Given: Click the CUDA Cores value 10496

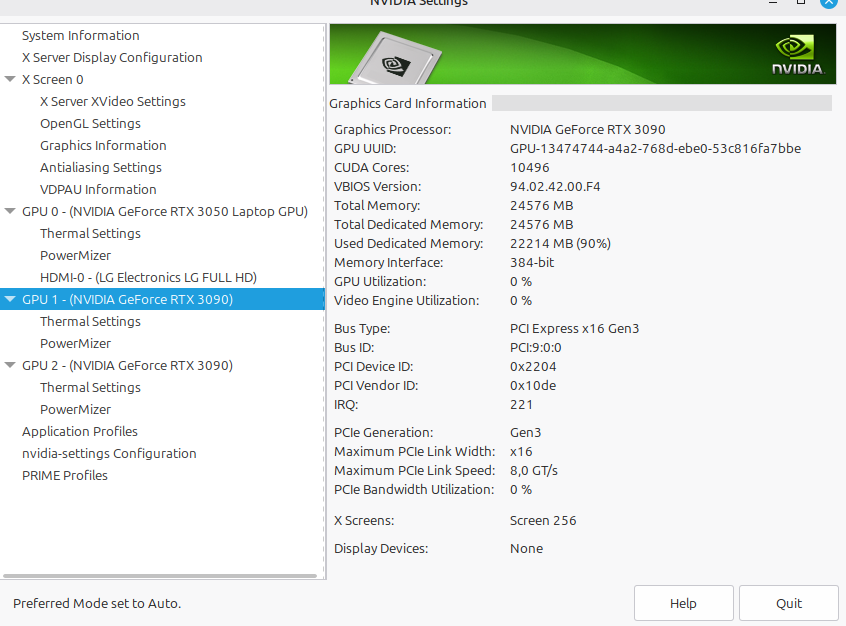Looking at the screenshot, I should [x=529, y=168].
